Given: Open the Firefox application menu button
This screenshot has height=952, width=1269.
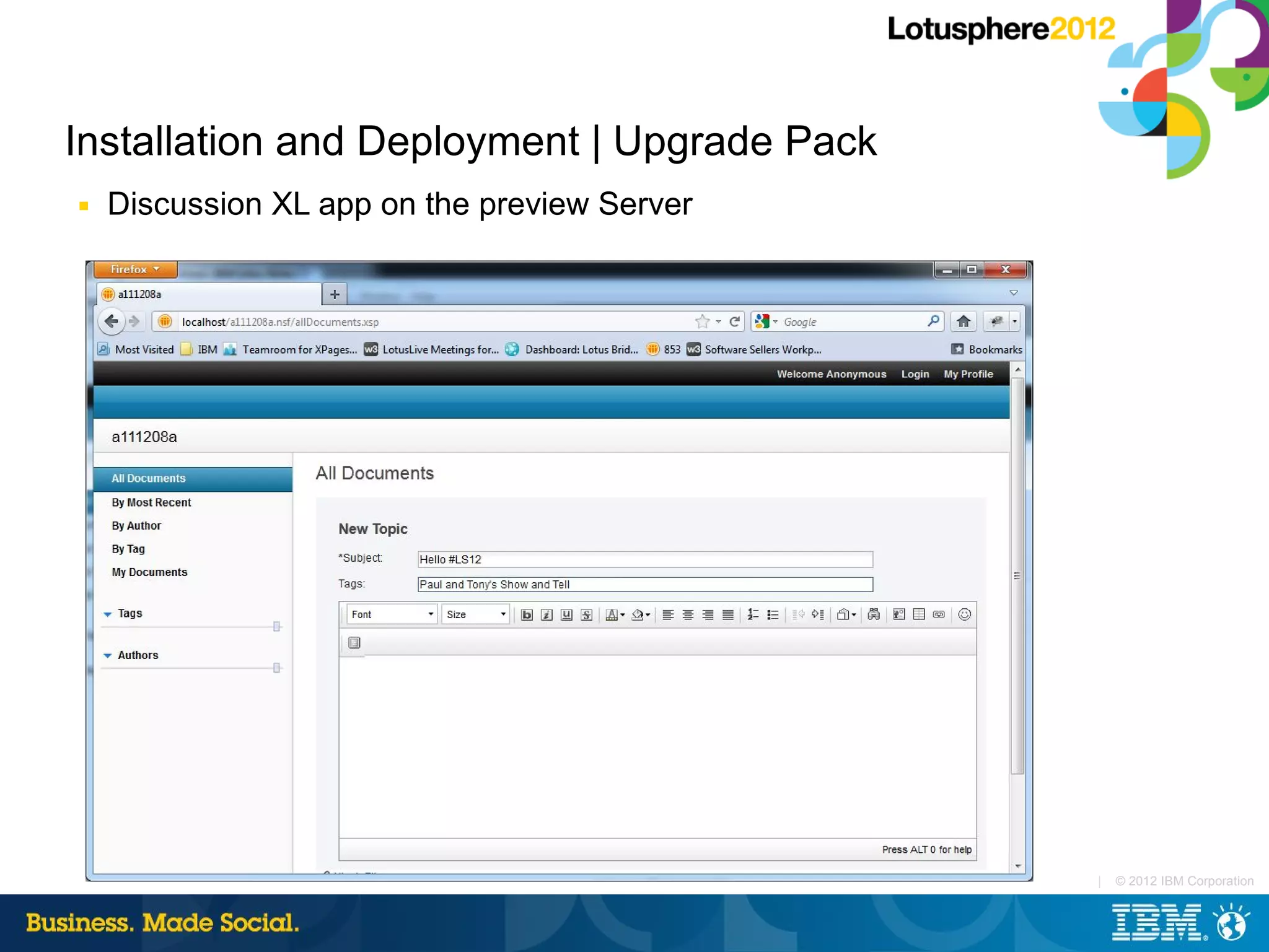Looking at the screenshot, I should (135, 269).
